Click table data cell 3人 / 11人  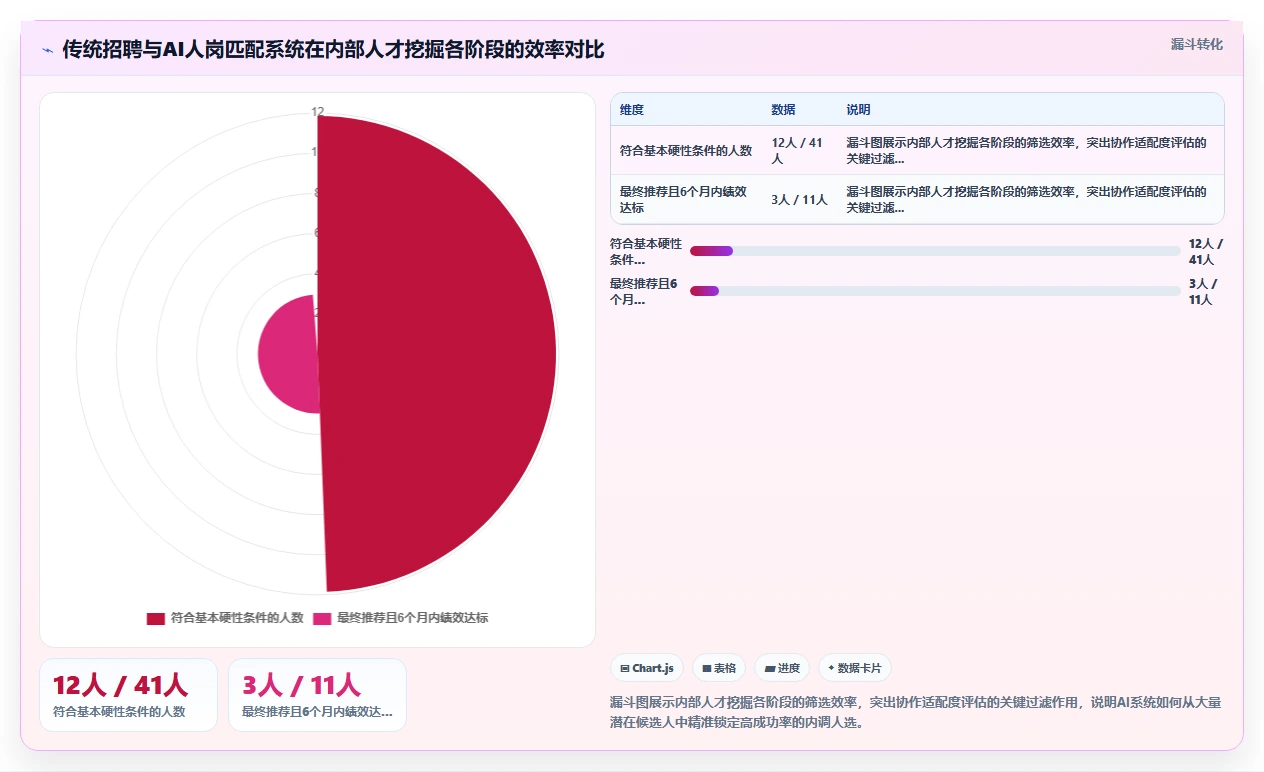click(799, 200)
